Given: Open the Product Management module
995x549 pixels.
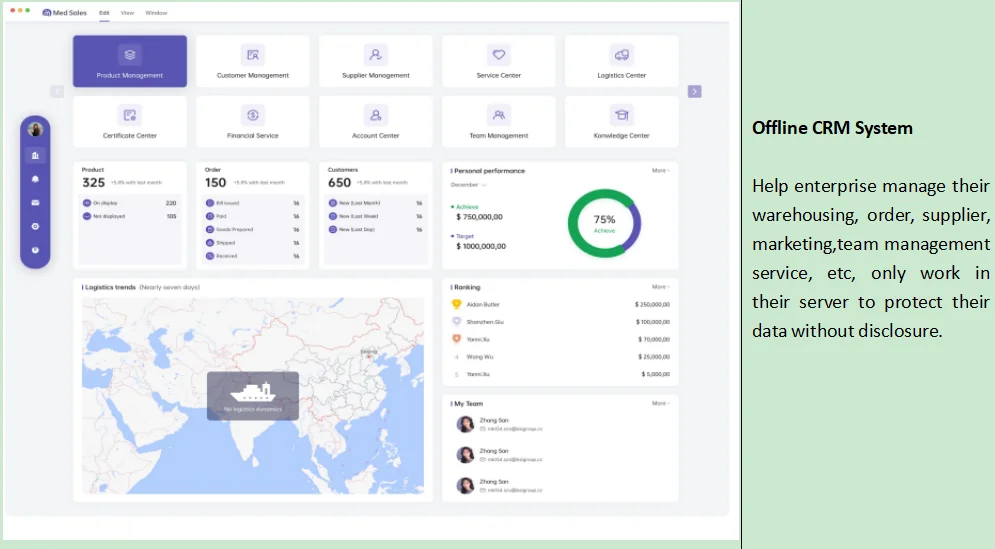Looking at the screenshot, I should tap(129, 61).
